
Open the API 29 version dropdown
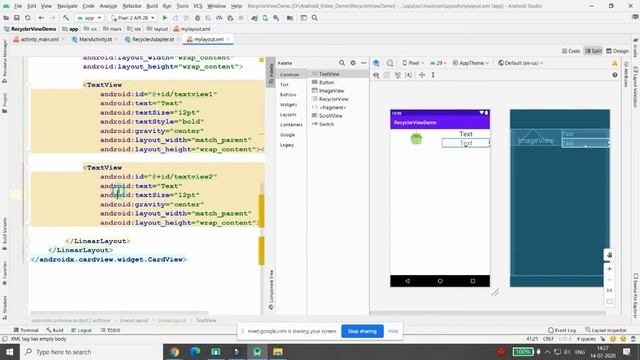click(x=438, y=63)
